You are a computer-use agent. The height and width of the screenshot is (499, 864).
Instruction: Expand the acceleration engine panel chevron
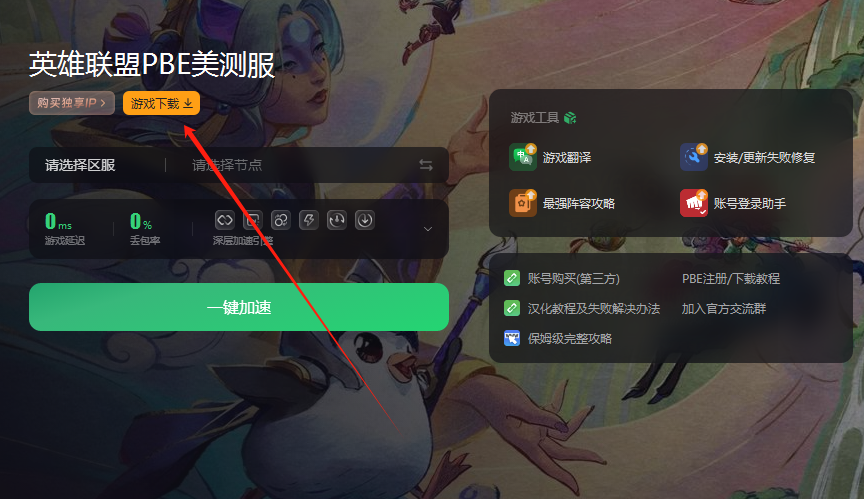[428, 229]
